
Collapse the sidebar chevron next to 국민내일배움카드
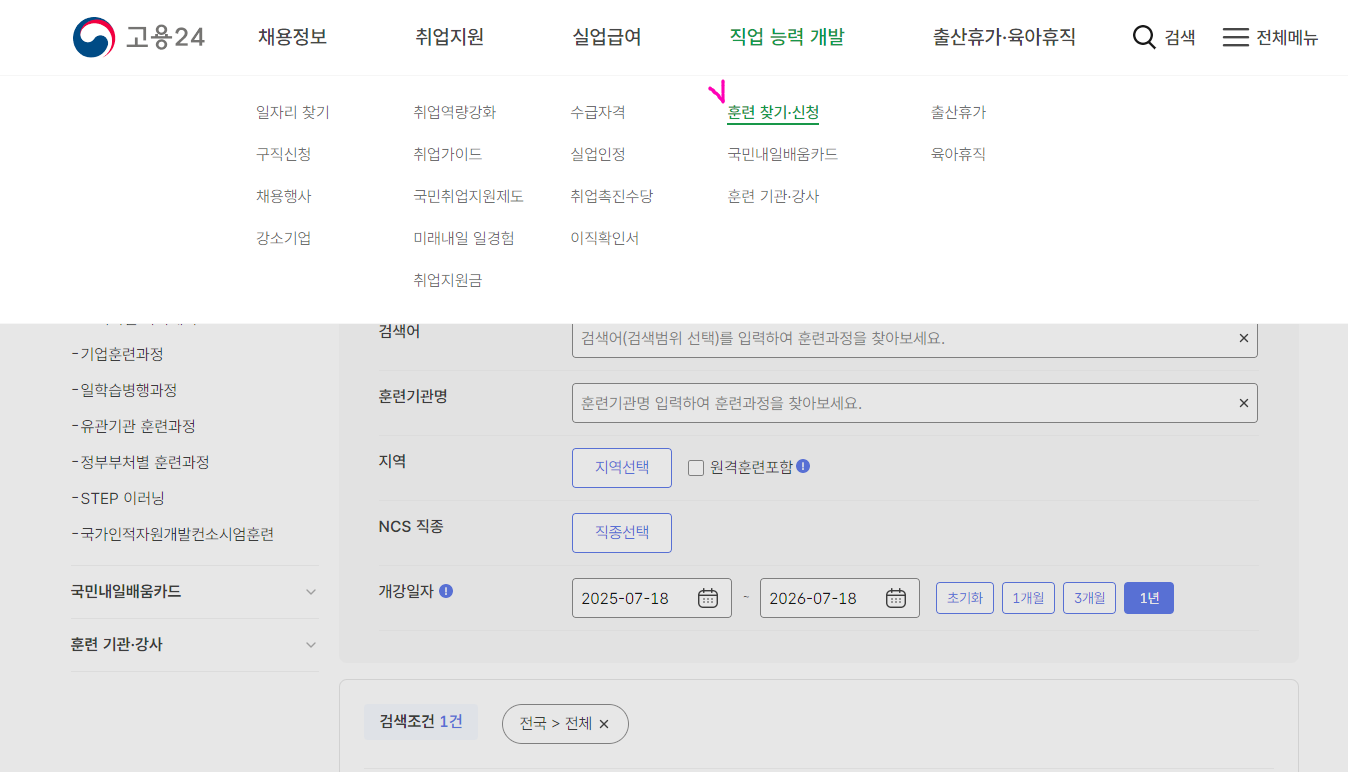click(x=310, y=591)
